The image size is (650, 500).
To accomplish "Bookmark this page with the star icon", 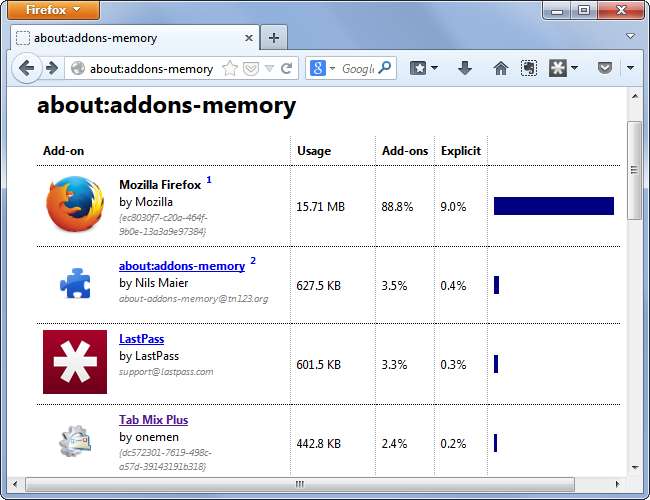I will pos(230,69).
